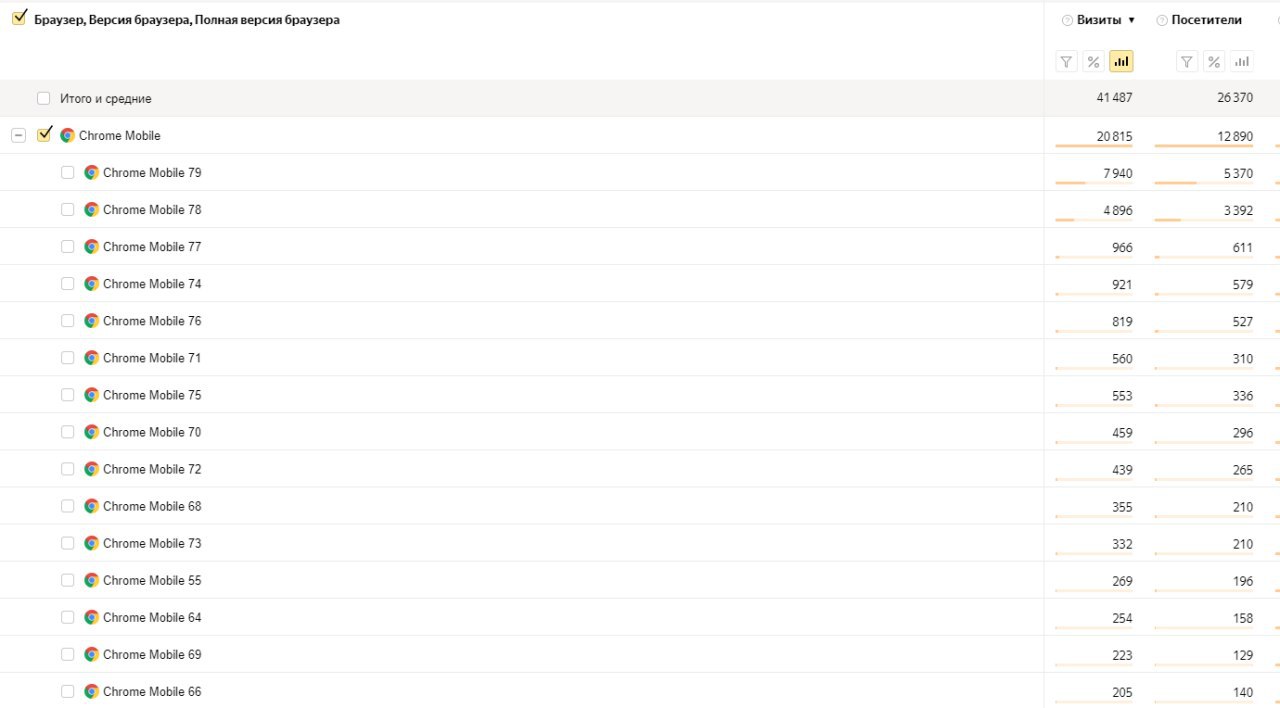The image size is (1280, 708).
Task: Click Chrome icon beside Chrome Mobile 71
Action: point(91,357)
